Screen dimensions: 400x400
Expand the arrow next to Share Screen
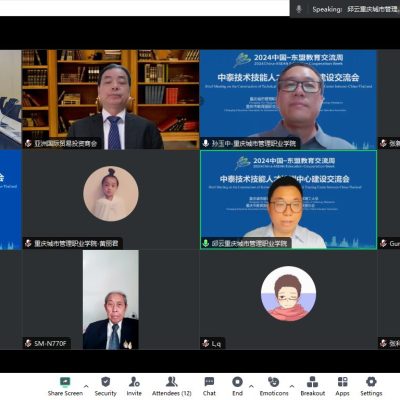[86, 386]
